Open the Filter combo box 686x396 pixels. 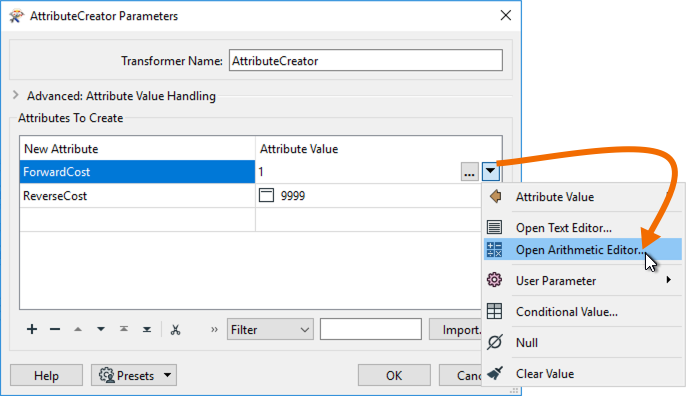[270, 329]
